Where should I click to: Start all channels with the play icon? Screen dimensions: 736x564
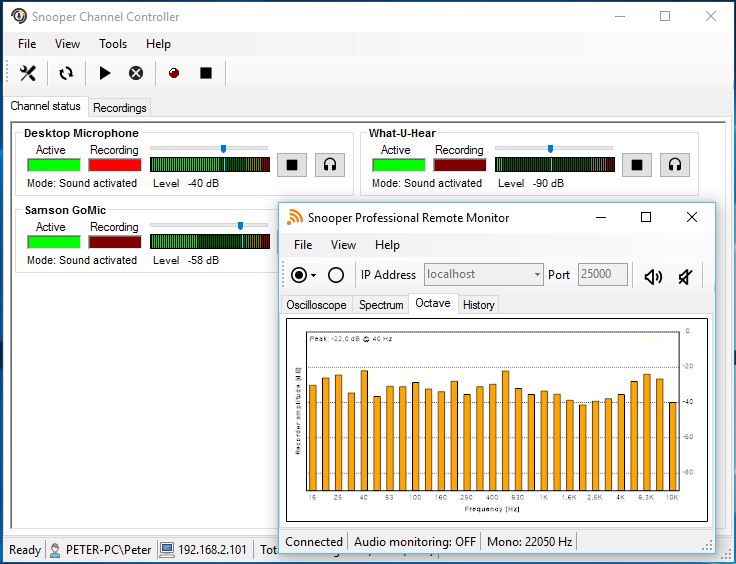click(105, 73)
